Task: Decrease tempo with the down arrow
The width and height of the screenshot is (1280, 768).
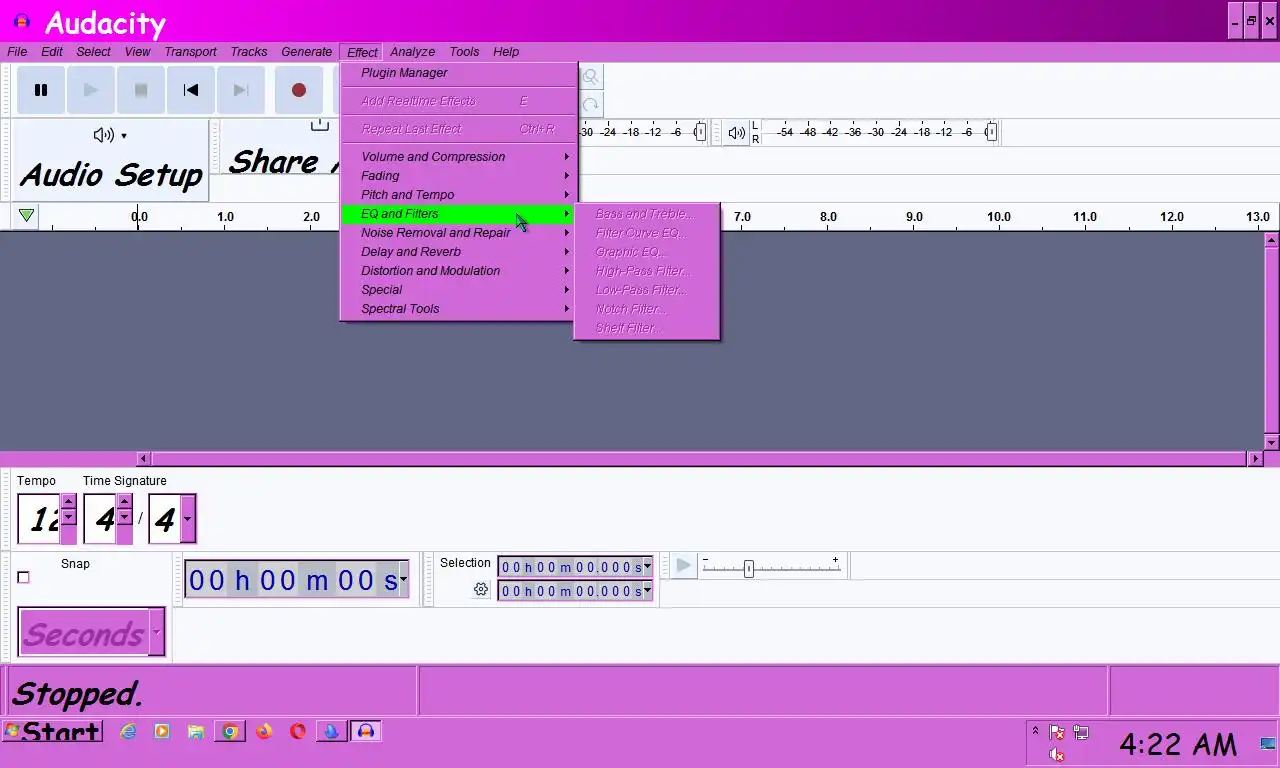Action: pyautogui.click(x=68, y=517)
